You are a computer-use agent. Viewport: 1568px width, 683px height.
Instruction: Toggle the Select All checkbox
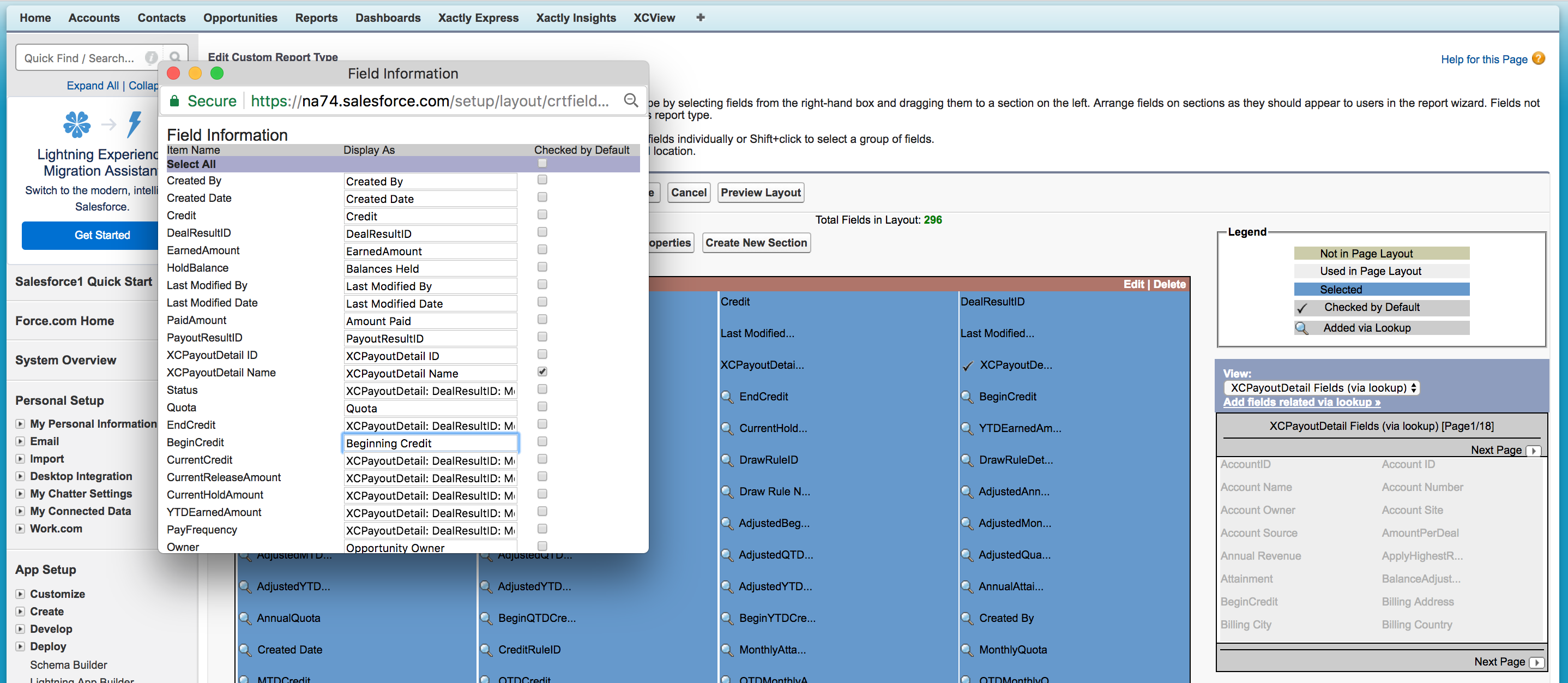[542, 163]
